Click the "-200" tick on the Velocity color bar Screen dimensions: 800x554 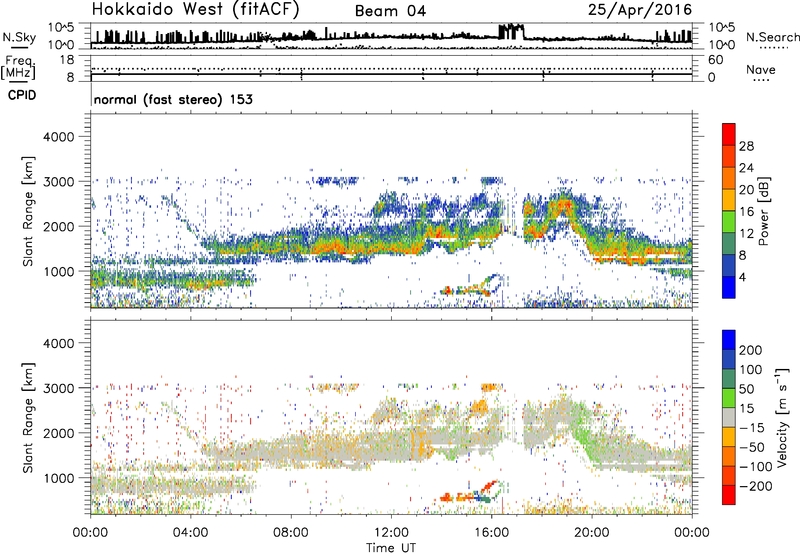[x=756, y=486]
